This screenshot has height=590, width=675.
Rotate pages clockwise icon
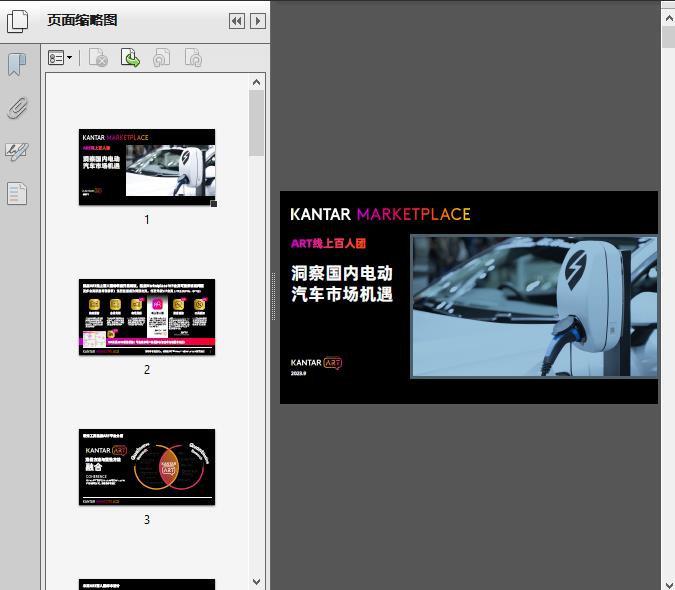pyautogui.click(x=193, y=58)
